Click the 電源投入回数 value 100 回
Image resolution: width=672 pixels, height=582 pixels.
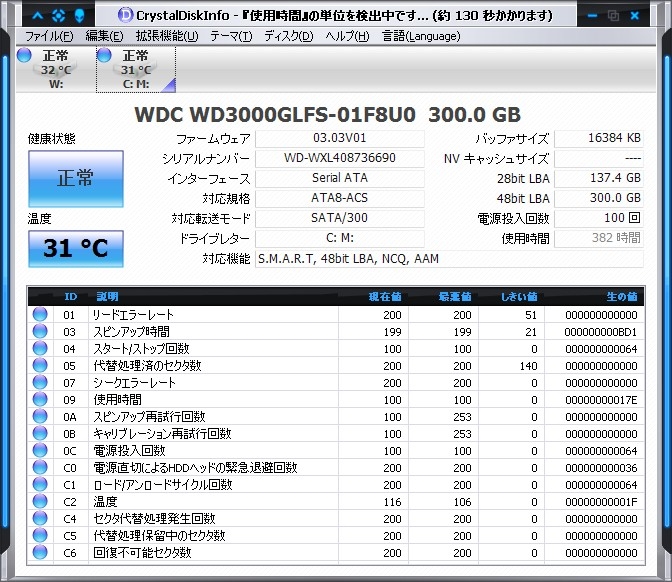tap(599, 218)
